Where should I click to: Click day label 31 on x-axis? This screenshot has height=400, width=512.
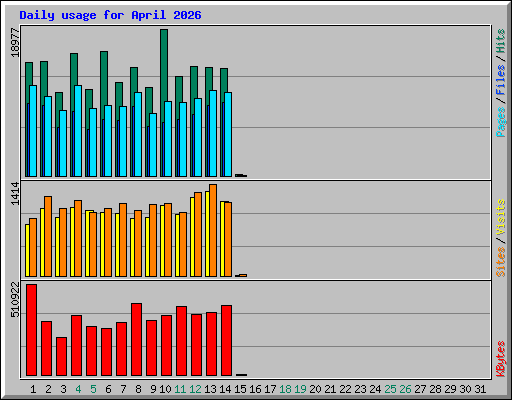[480, 389]
